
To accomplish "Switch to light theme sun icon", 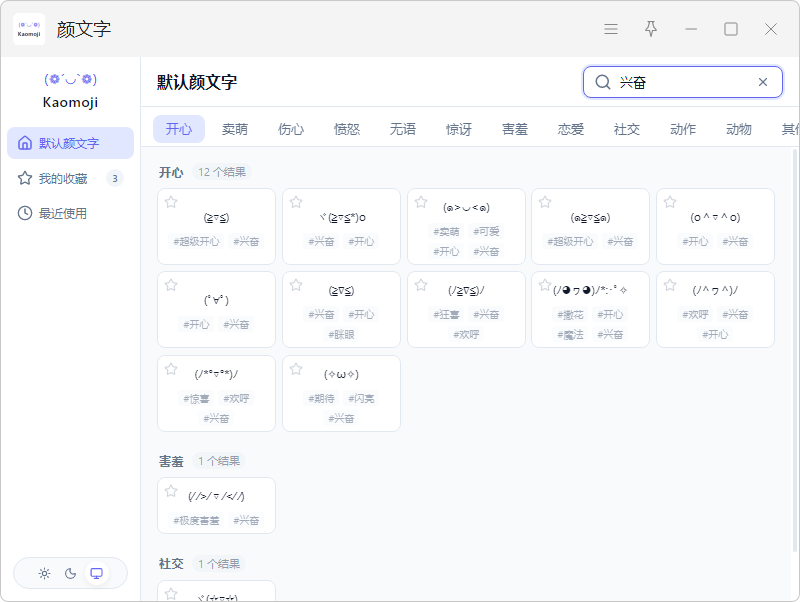I will click(44, 573).
